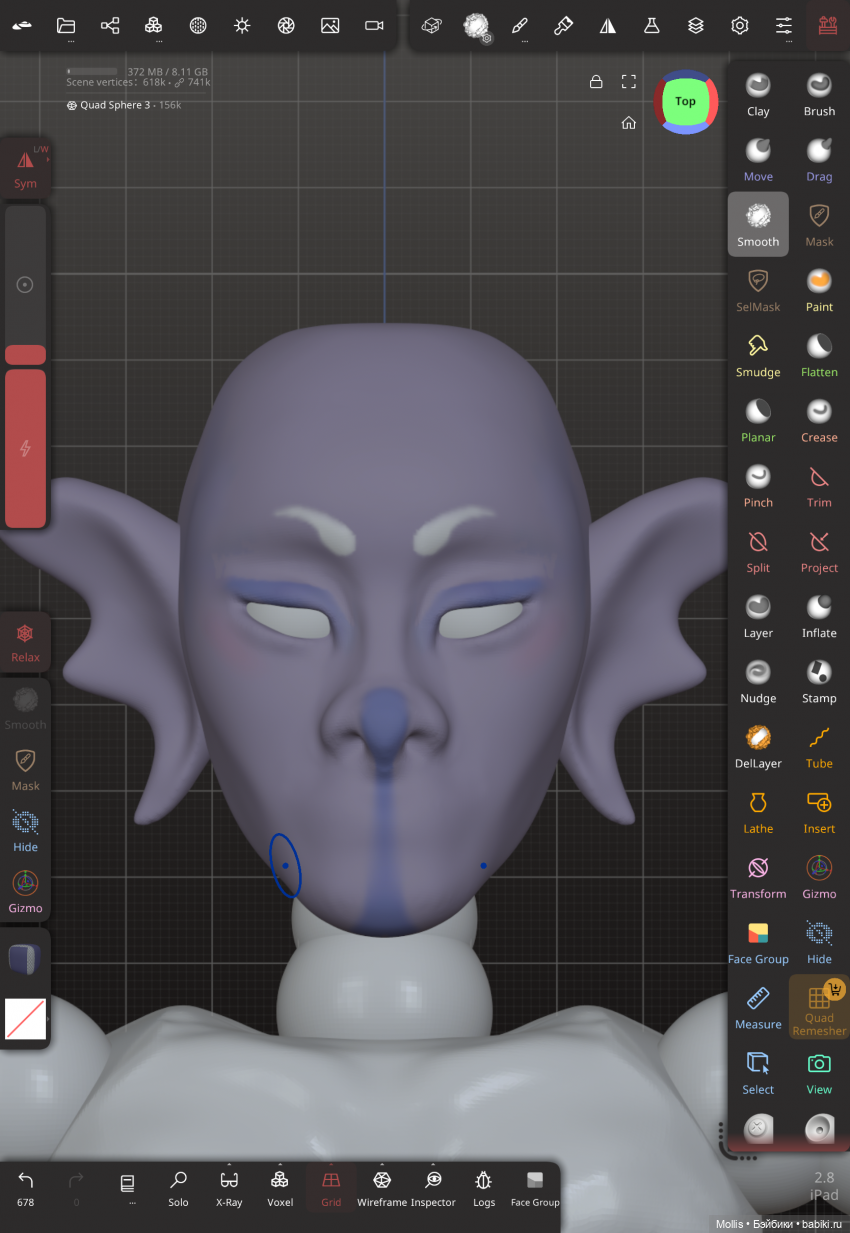The height and width of the screenshot is (1233, 850).
Task: Toggle Solo mode
Action: coord(178,1188)
